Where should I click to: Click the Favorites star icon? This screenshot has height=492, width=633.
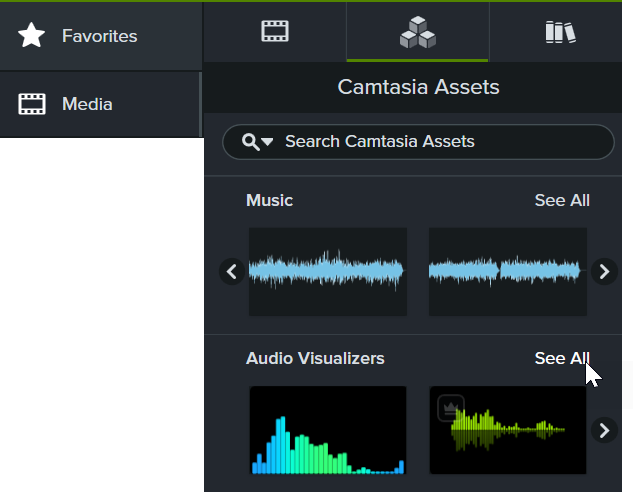pos(32,36)
